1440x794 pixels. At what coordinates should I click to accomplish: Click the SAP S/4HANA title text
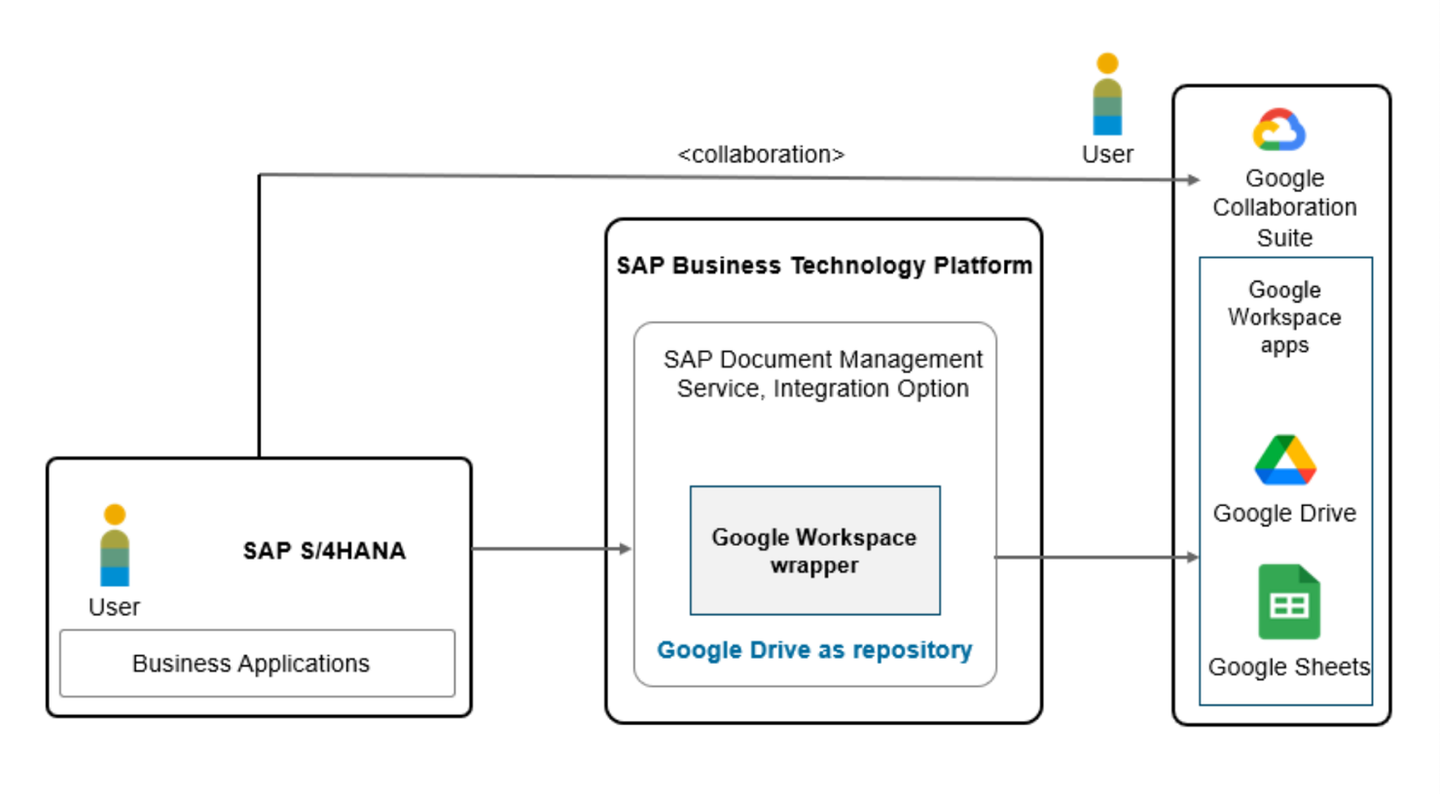325,551
